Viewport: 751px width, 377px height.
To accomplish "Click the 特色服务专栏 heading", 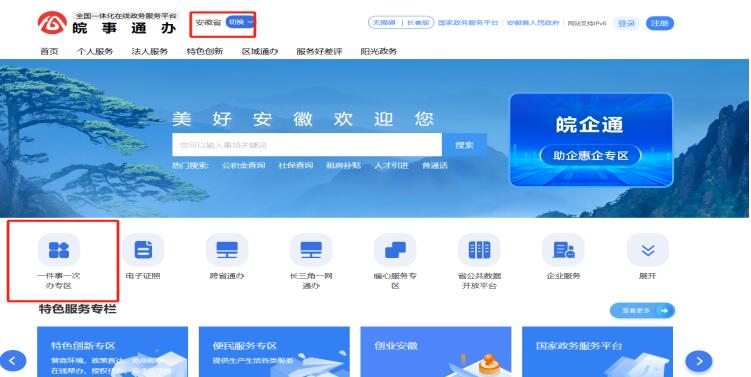I will pyautogui.click(x=78, y=309).
